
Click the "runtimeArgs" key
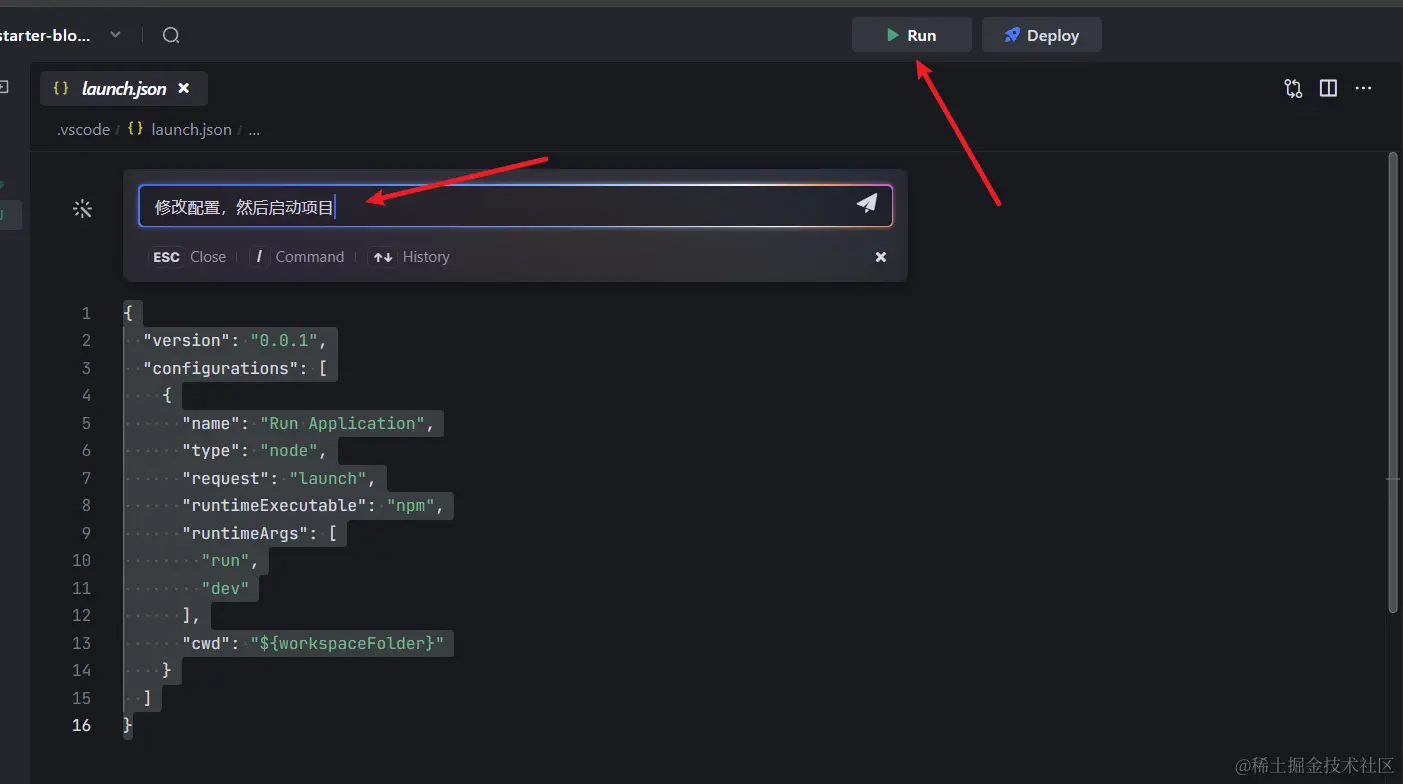[245, 533]
